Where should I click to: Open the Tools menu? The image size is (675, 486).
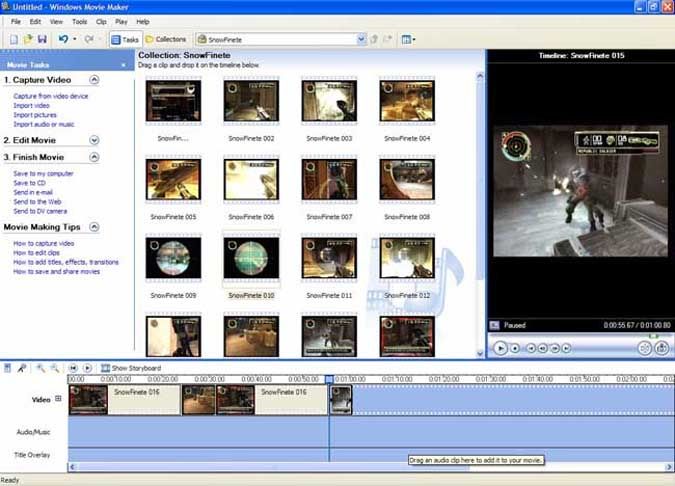79,21
